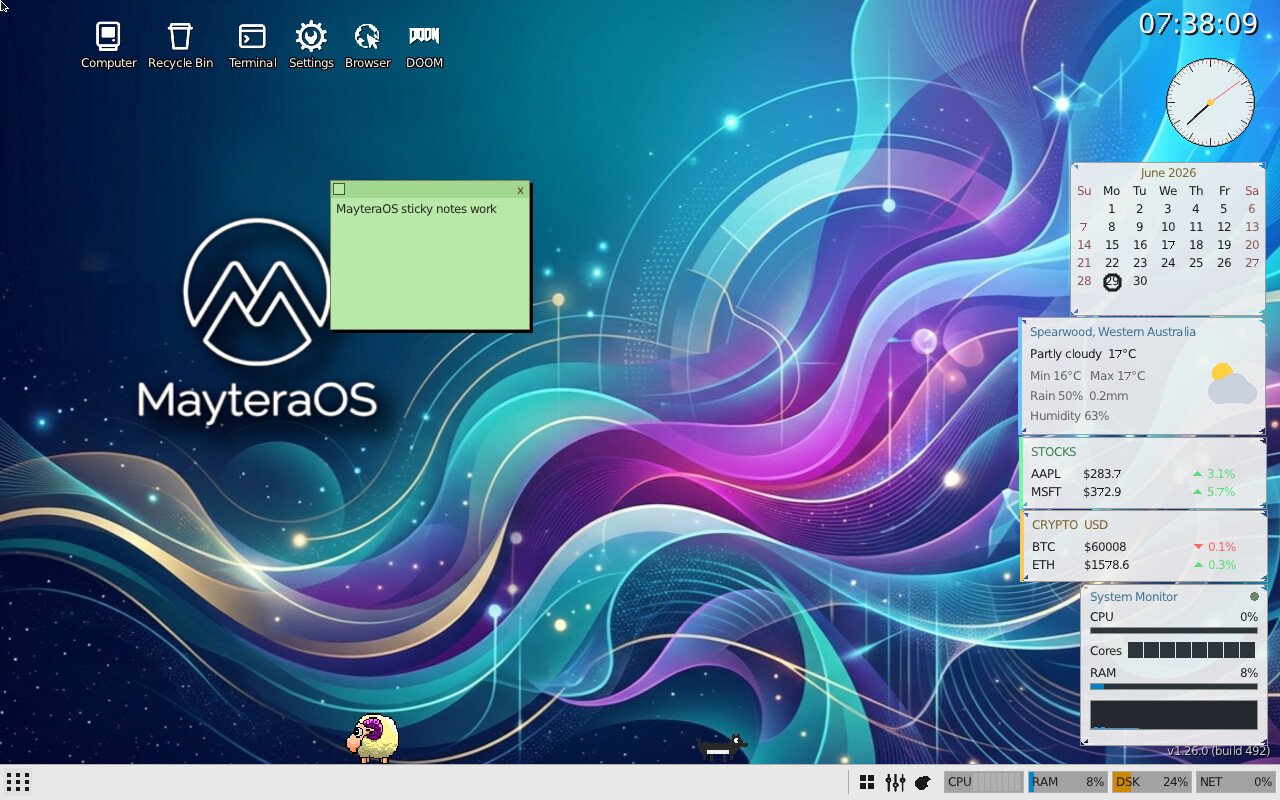This screenshot has width=1280, height=800.
Task: Click the green up arrow beside ETH
Action: [1198, 565]
